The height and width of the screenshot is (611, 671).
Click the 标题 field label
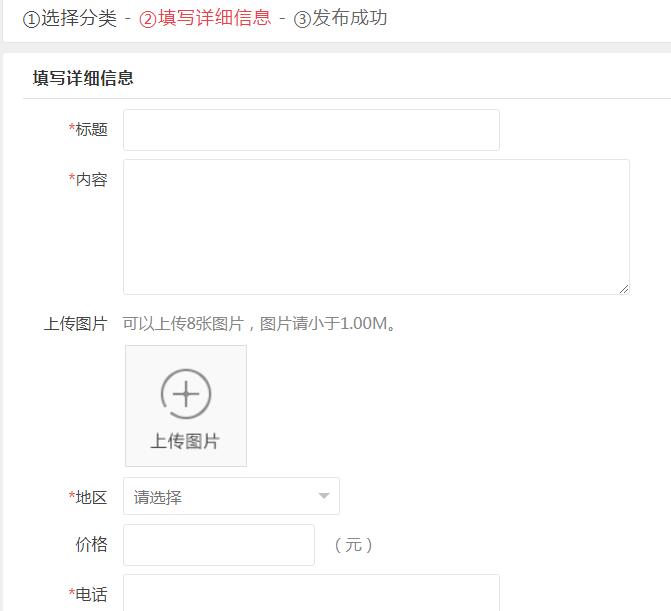coord(90,129)
